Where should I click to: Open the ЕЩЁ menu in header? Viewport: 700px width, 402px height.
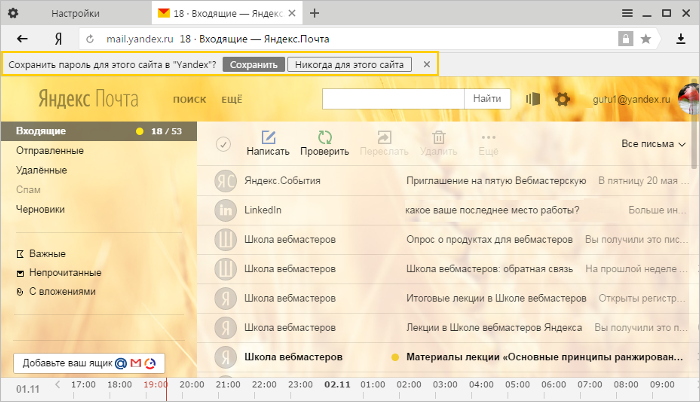232,100
